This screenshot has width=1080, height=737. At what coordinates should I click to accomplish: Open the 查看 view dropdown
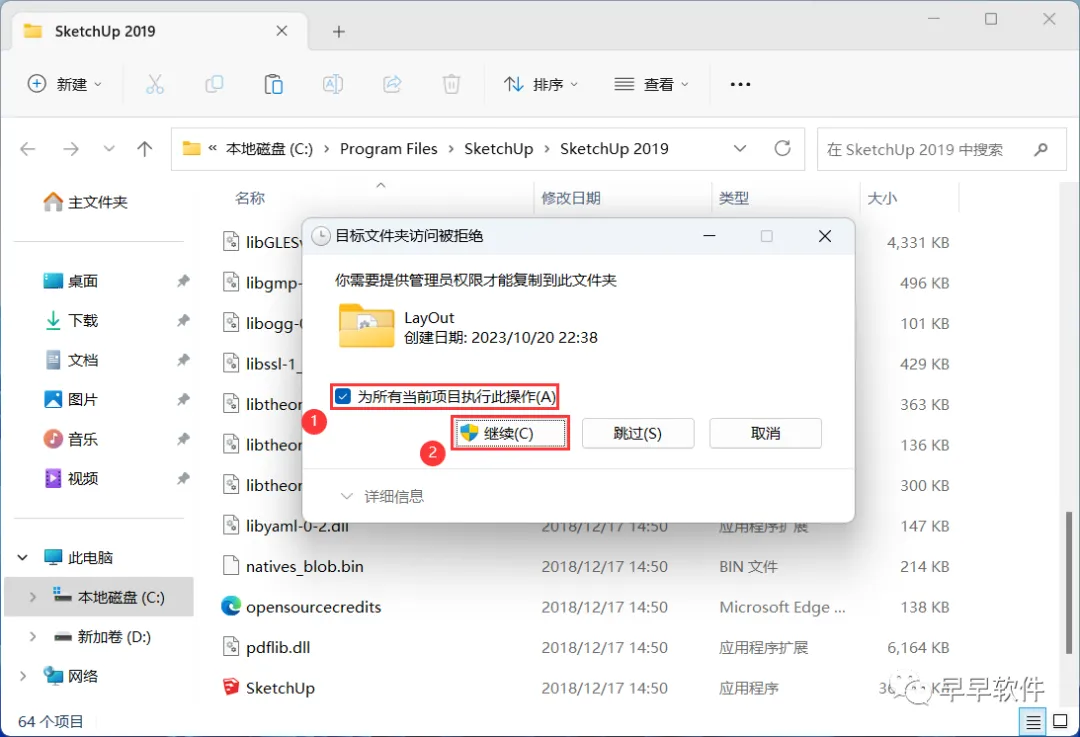[651, 84]
